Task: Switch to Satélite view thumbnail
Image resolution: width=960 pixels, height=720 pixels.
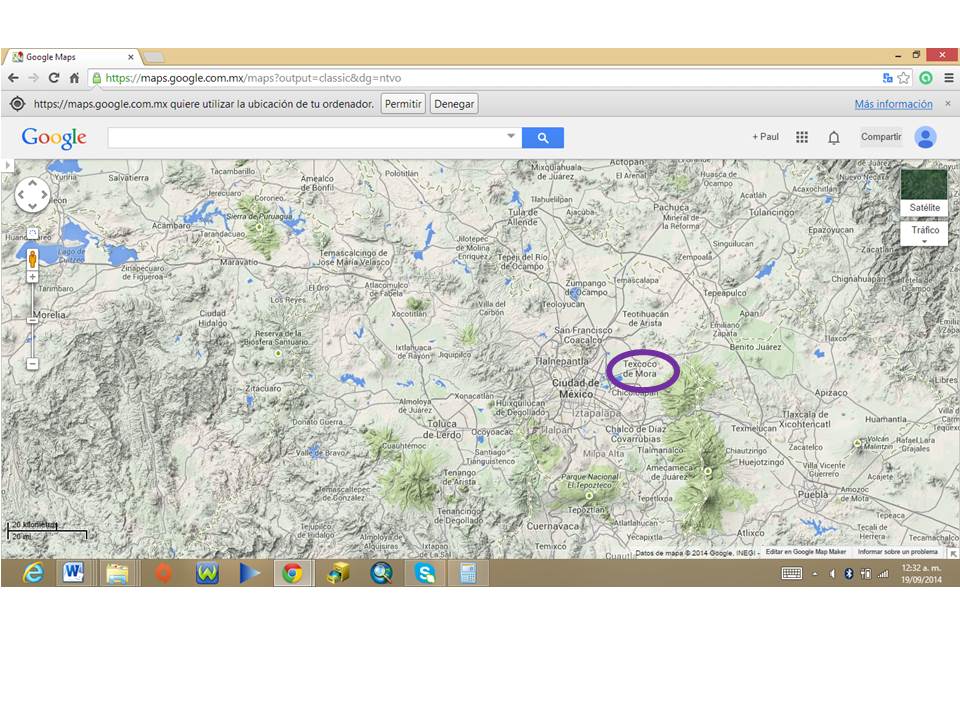Action: (924, 192)
